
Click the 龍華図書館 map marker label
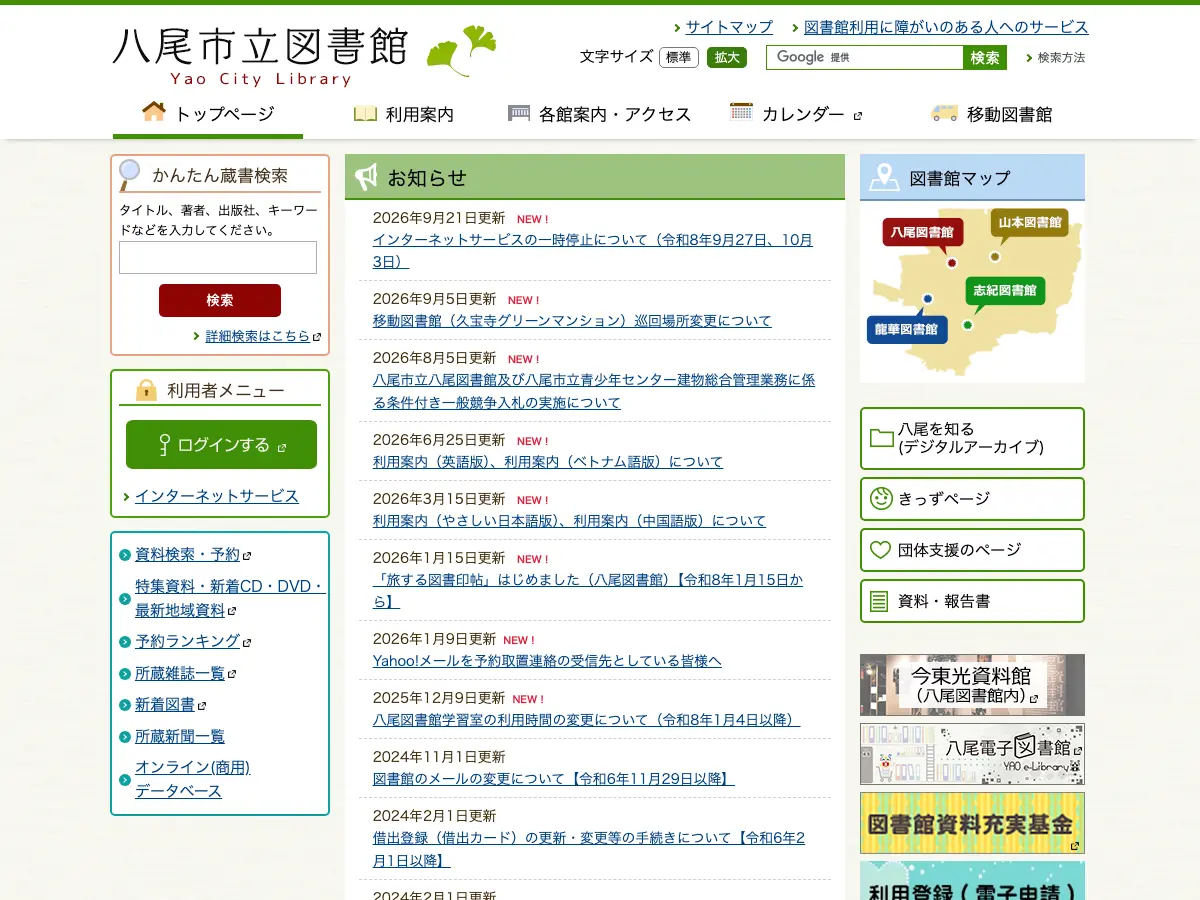click(x=906, y=329)
